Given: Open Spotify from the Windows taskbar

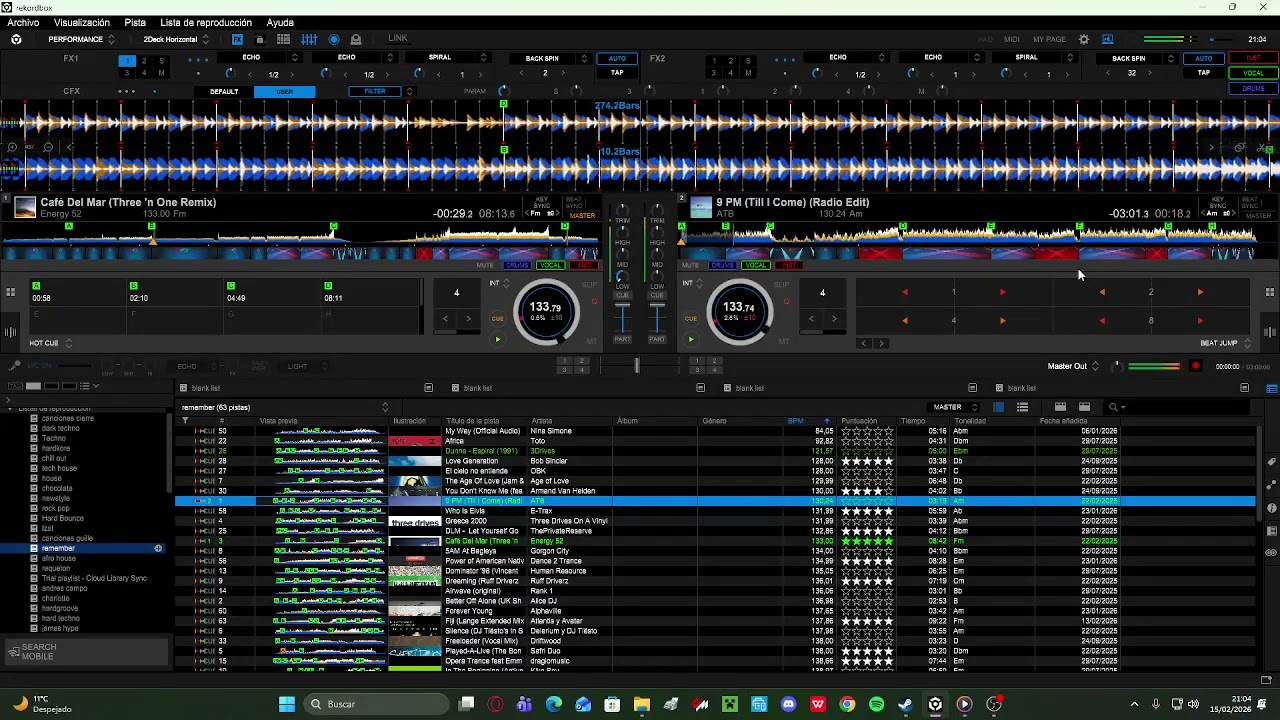Looking at the screenshot, I should pyautogui.click(x=876, y=704).
